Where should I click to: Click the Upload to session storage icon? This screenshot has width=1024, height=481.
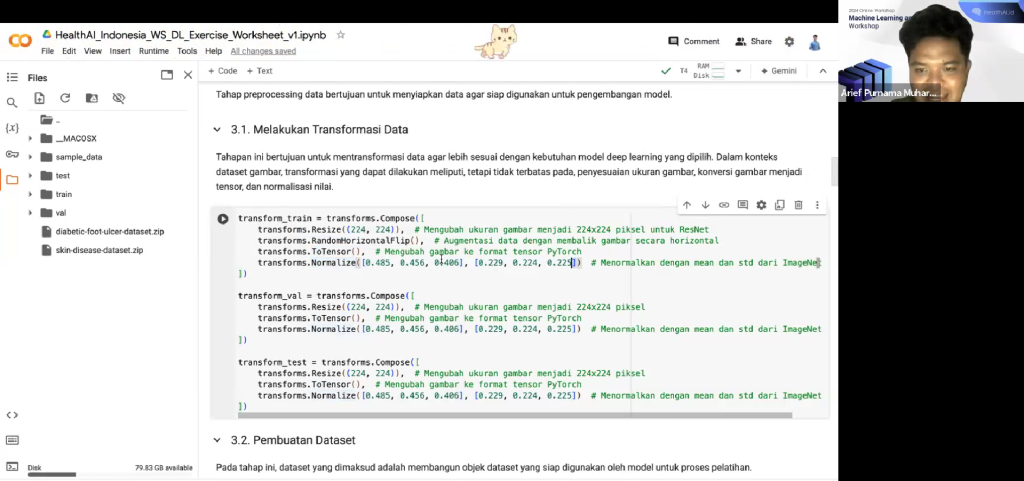click(x=39, y=98)
